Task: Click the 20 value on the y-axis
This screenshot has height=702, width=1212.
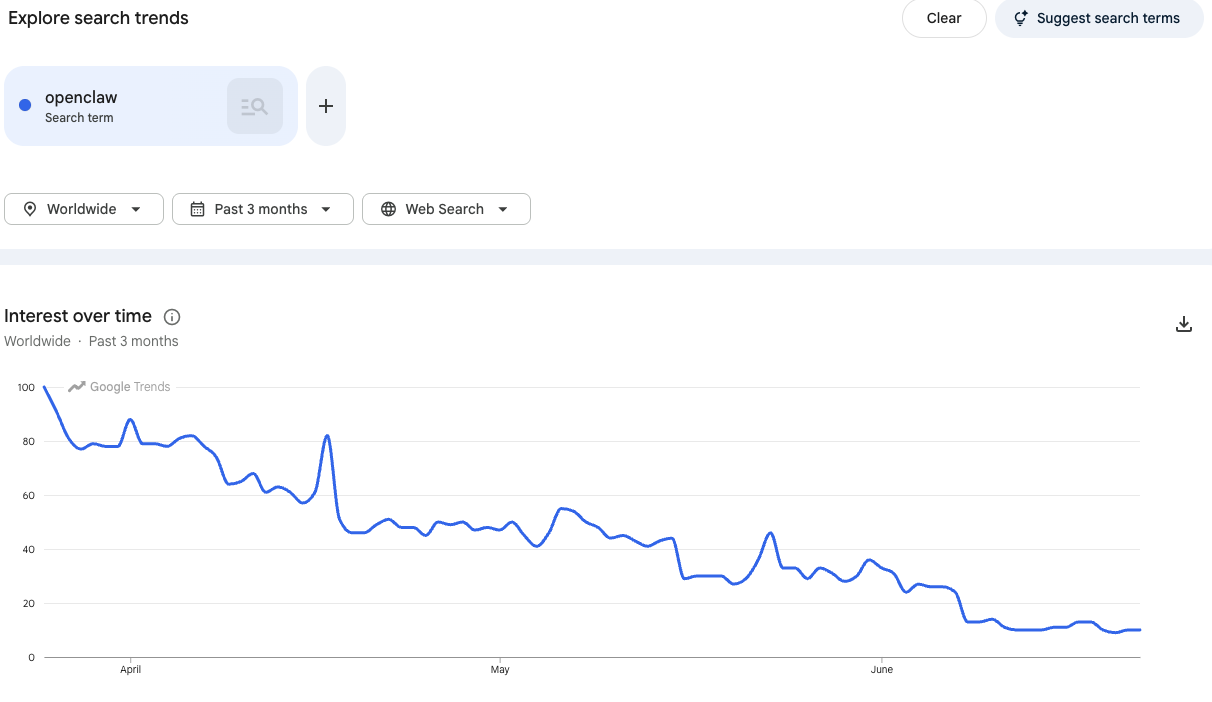Action: 29,603
